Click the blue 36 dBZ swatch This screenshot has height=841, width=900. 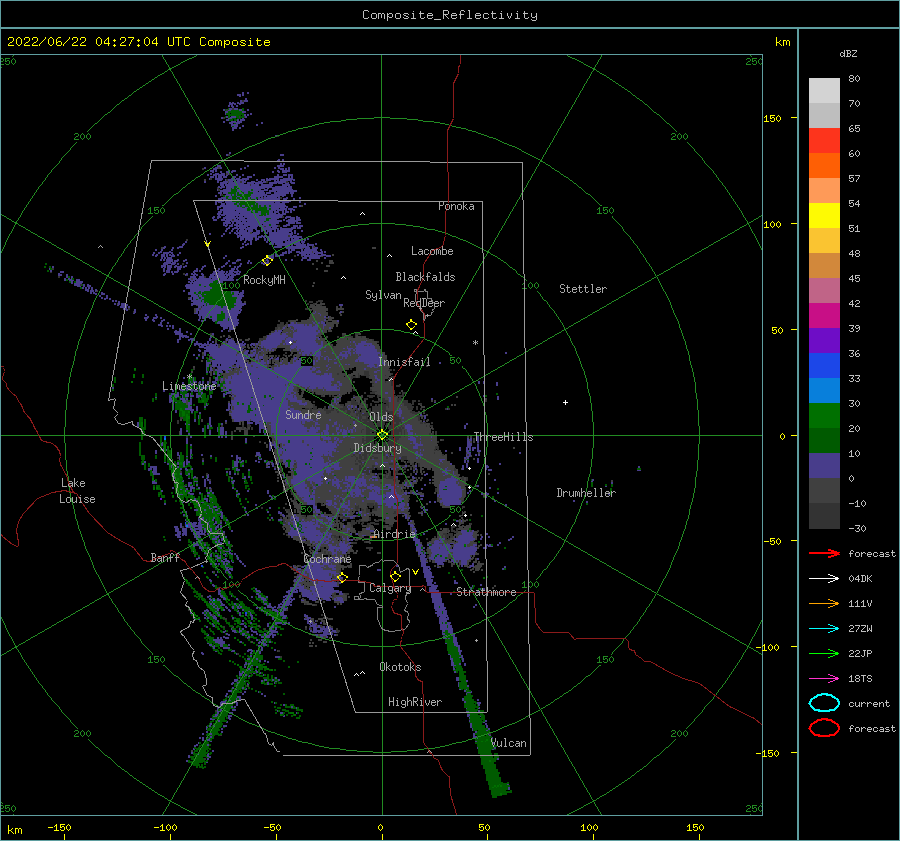[x=824, y=365]
